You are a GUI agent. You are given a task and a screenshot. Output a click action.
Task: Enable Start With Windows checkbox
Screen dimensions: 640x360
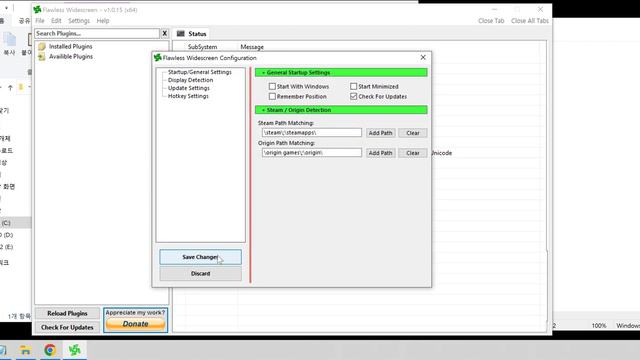click(x=272, y=87)
